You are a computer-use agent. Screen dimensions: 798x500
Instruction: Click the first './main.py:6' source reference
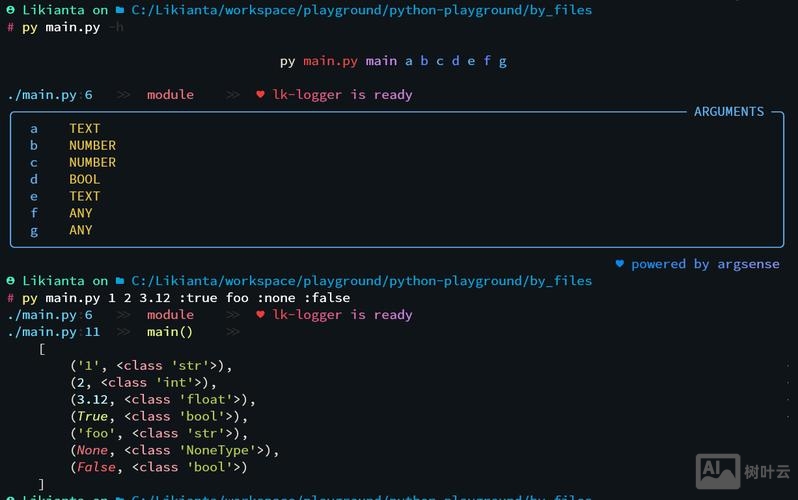click(50, 95)
